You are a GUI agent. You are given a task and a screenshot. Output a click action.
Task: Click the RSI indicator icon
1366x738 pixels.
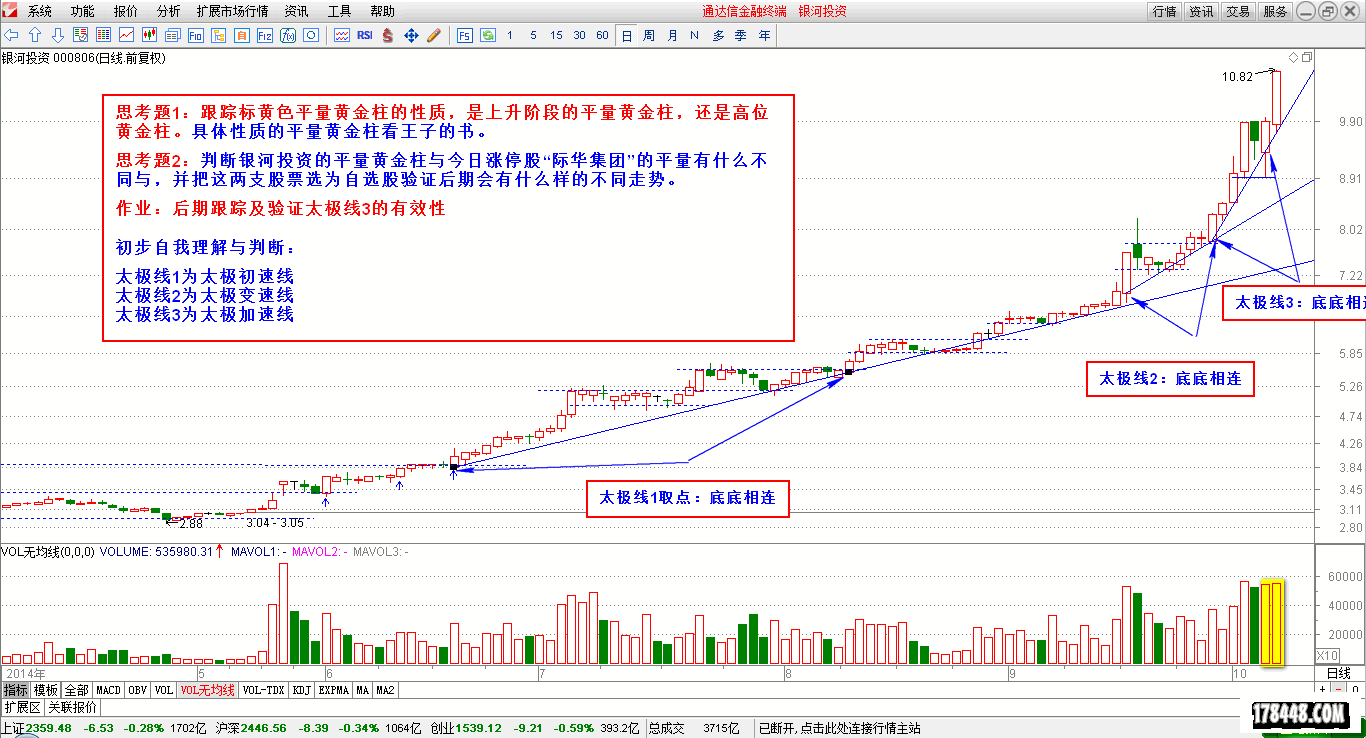(364, 35)
